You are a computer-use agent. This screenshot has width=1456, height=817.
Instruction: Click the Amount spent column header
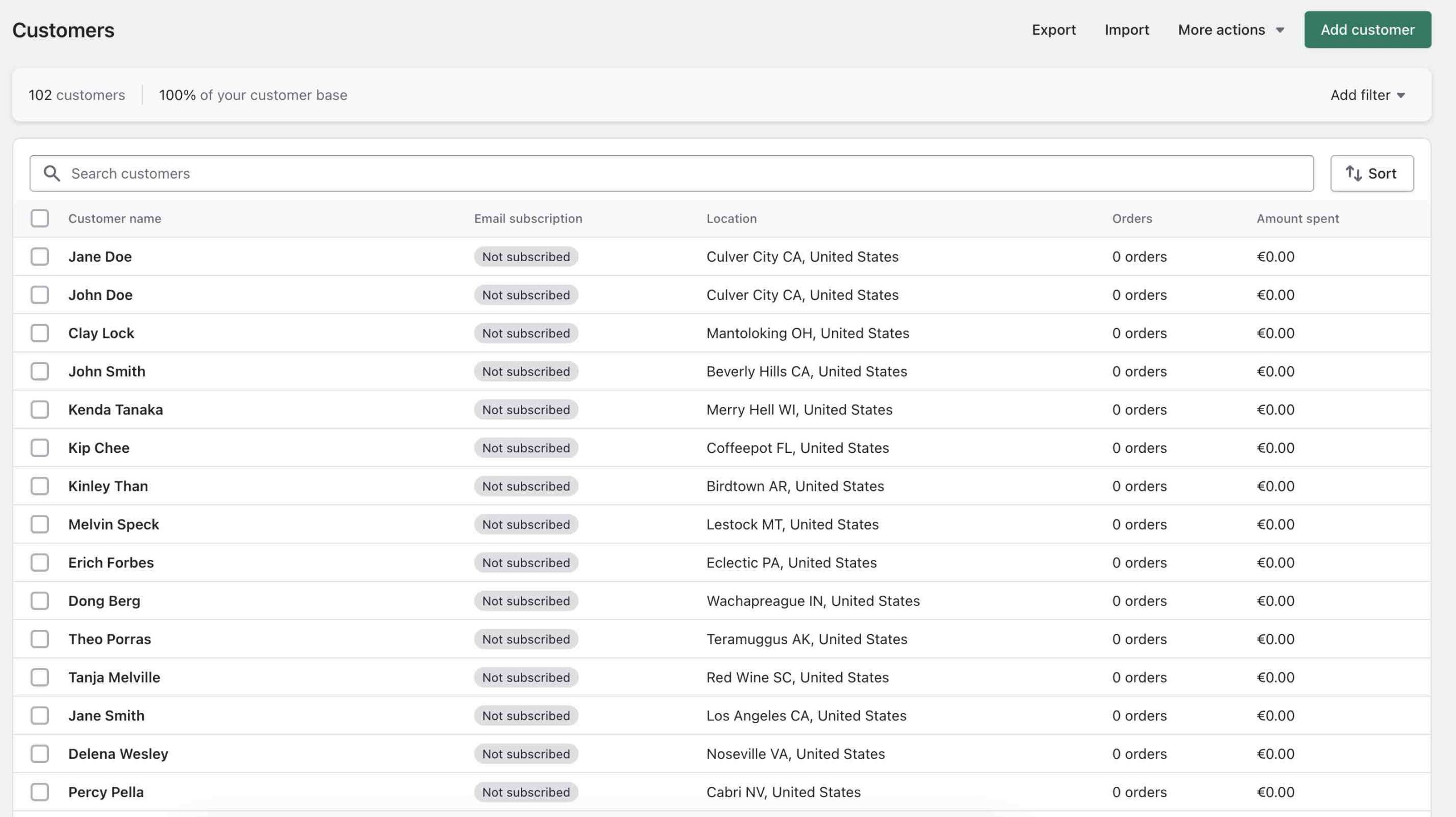coord(1297,218)
